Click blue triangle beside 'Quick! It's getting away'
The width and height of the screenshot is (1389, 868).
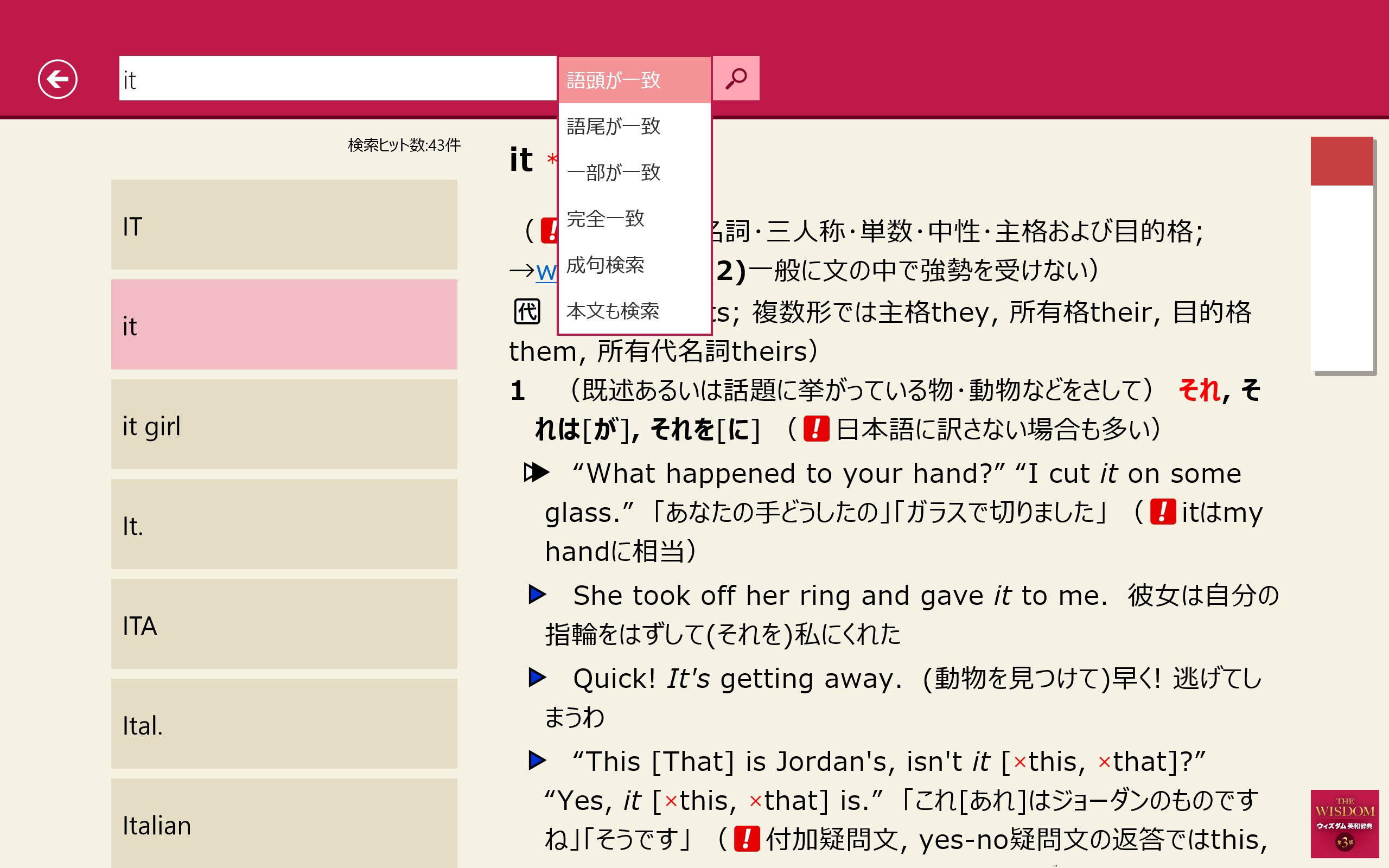(537, 678)
